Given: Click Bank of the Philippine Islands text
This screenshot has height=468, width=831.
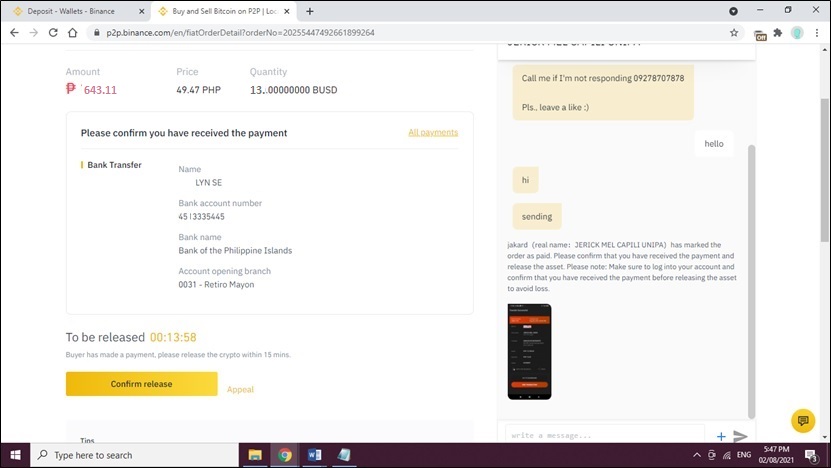Looking at the screenshot, I should coord(235,250).
